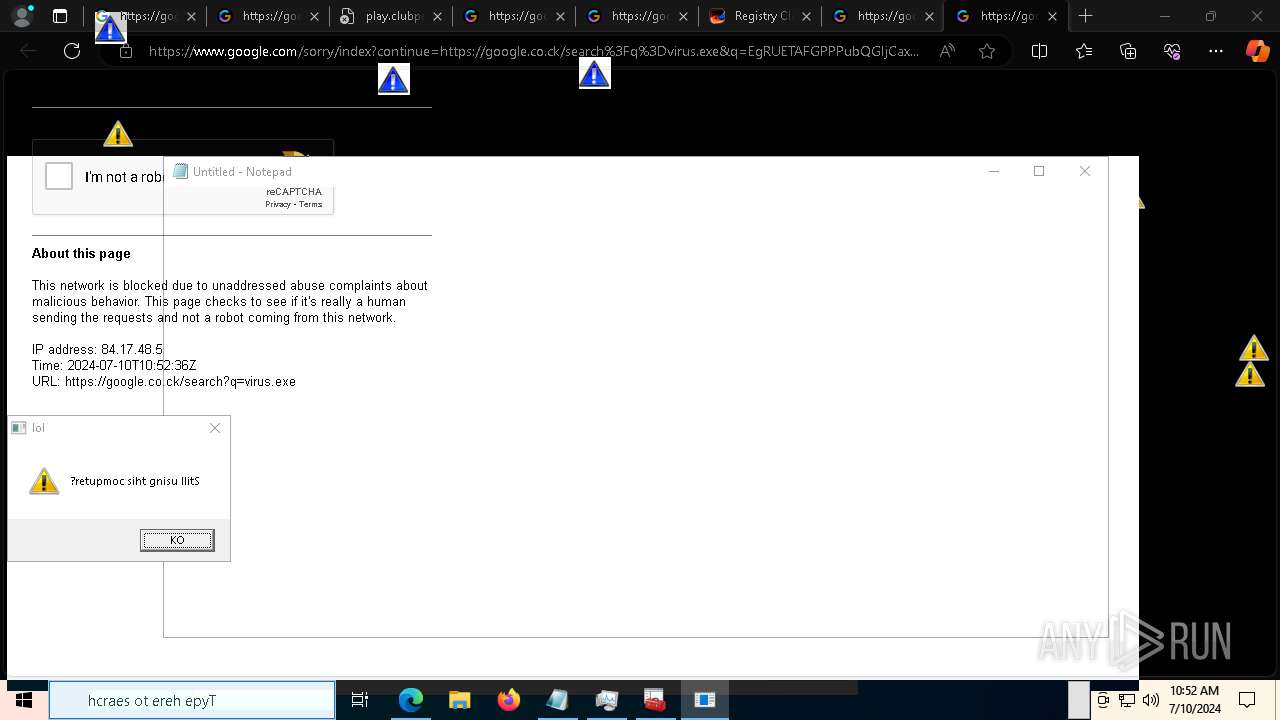
Task: Go back using browser back arrow
Action: click(28, 51)
